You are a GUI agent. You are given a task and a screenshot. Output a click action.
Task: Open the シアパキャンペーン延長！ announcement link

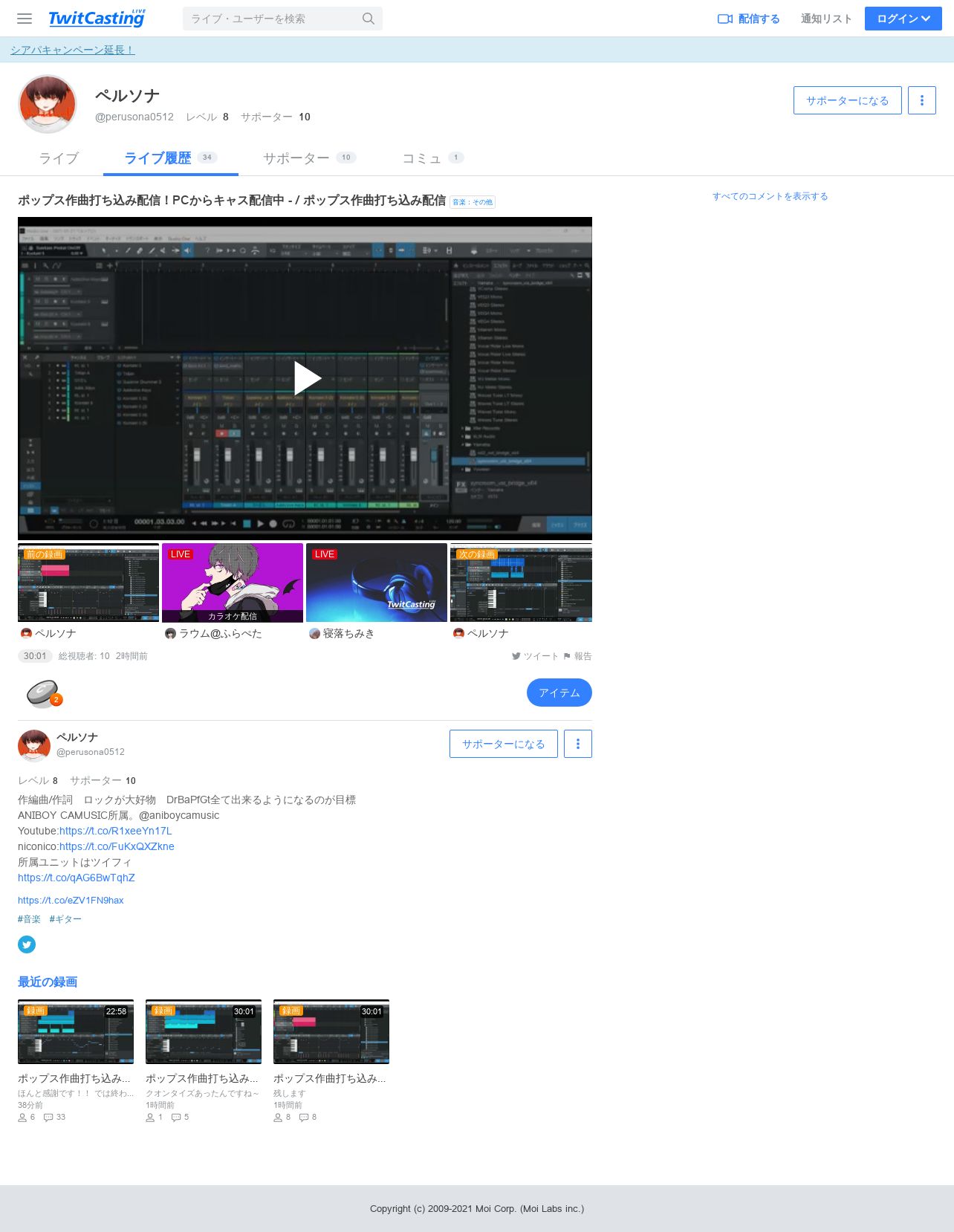point(72,50)
